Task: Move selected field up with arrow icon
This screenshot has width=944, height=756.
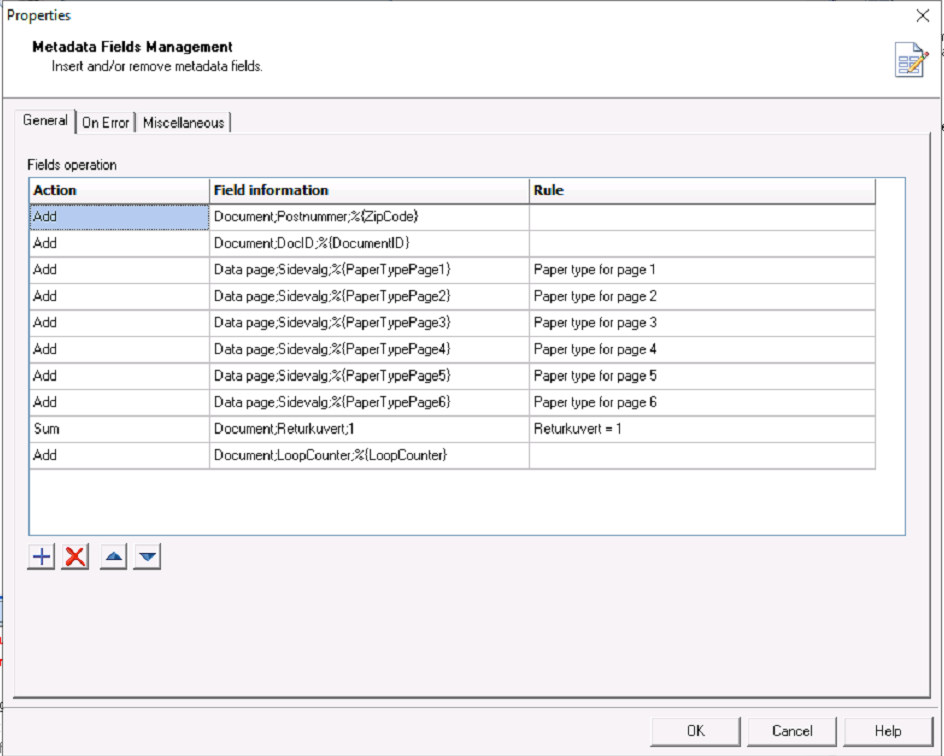Action: click(x=114, y=557)
